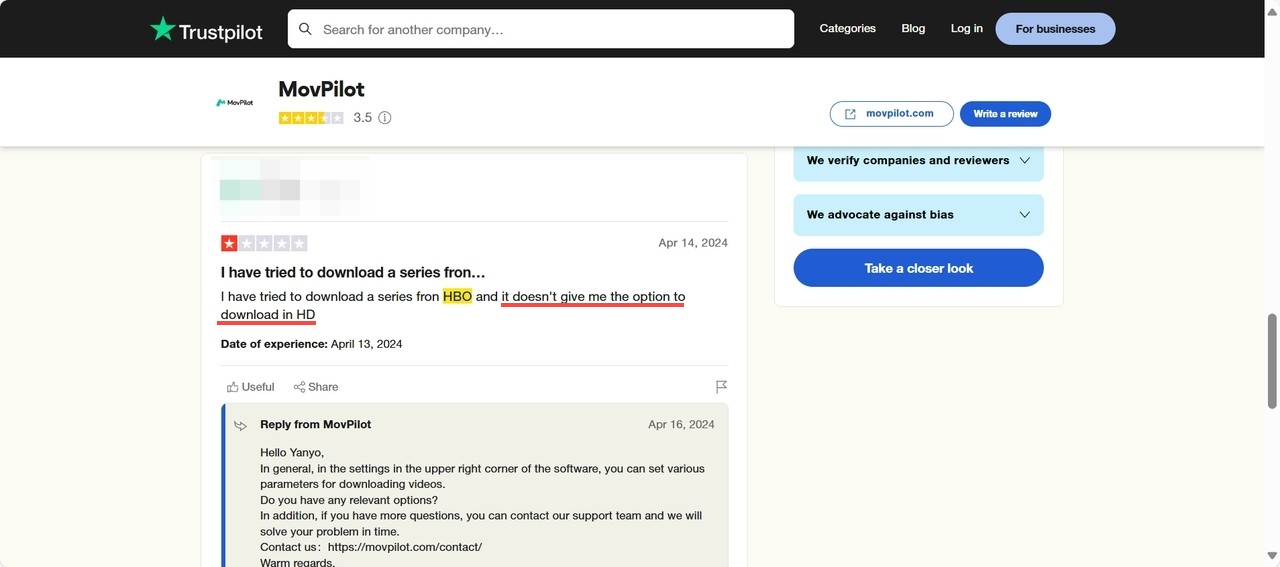This screenshot has width=1280, height=567.
Task: Click the scrollbar down arrow
Action: [x=1272, y=557]
